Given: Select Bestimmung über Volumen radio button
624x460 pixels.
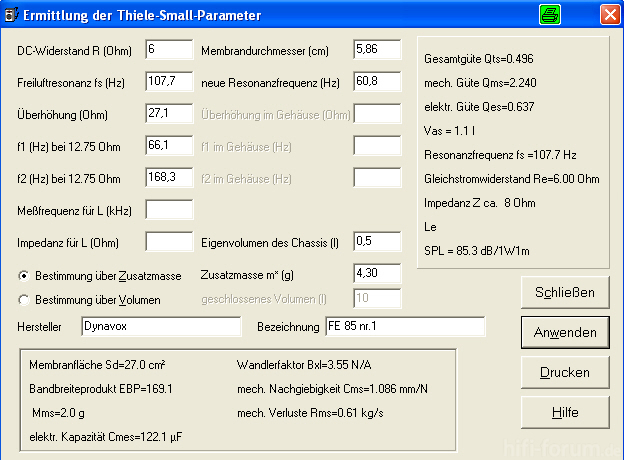Looking at the screenshot, I should [x=24, y=300].
